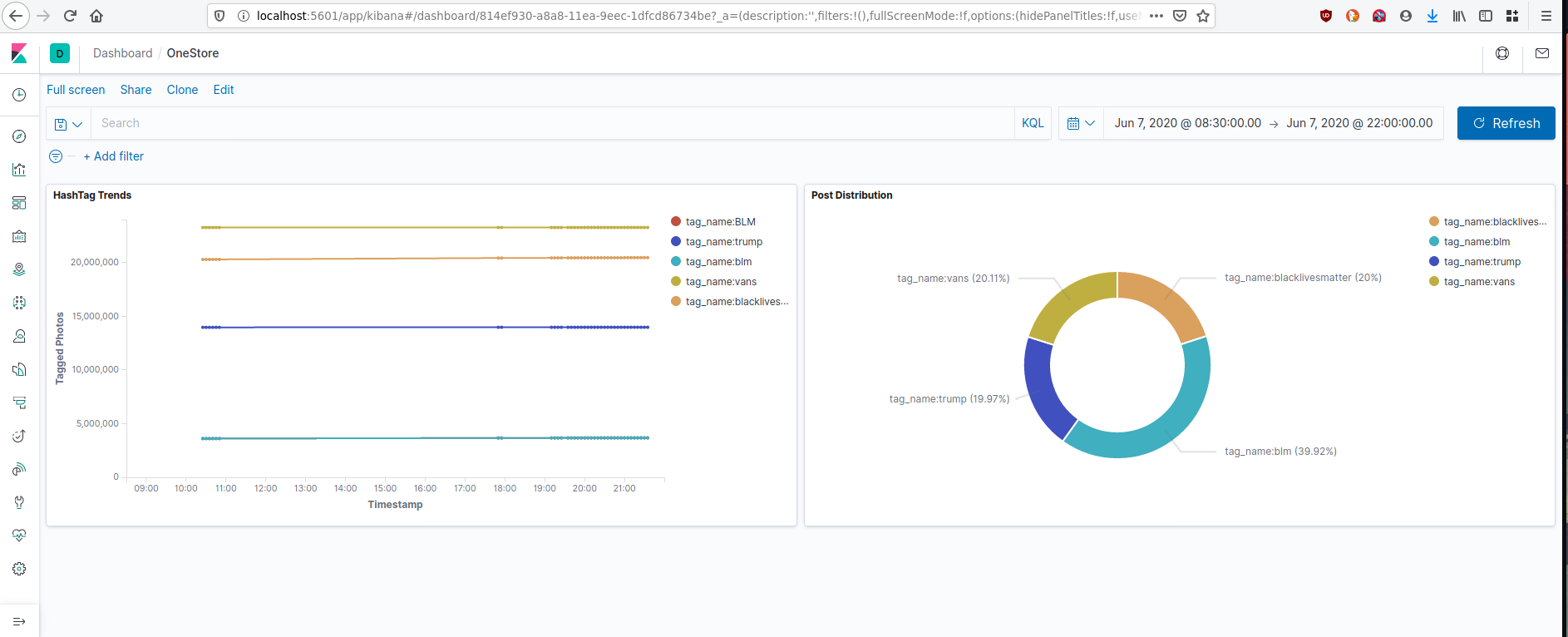The image size is (1568, 637).
Task: Open the Recently viewed clock icon
Action: pyautogui.click(x=19, y=95)
